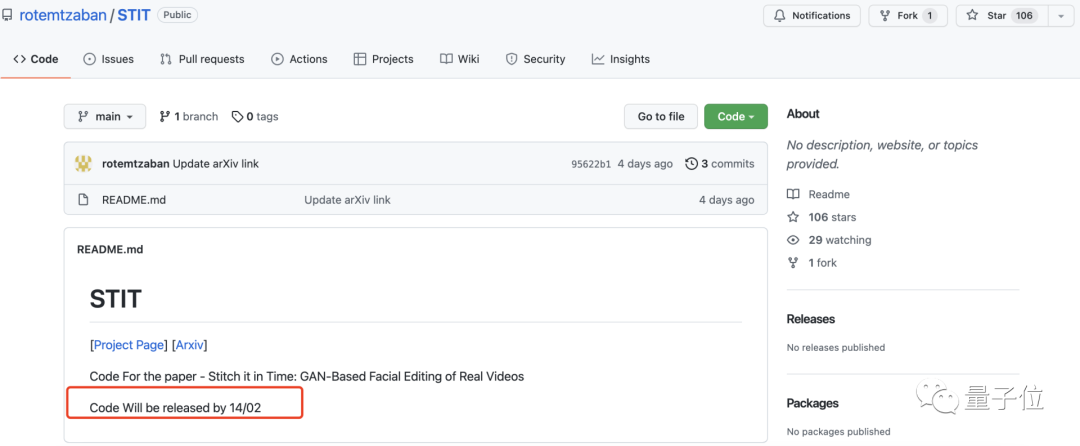Click the commit history clock icon
This screenshot has width=1080, height=446.
tap(691, 164)
